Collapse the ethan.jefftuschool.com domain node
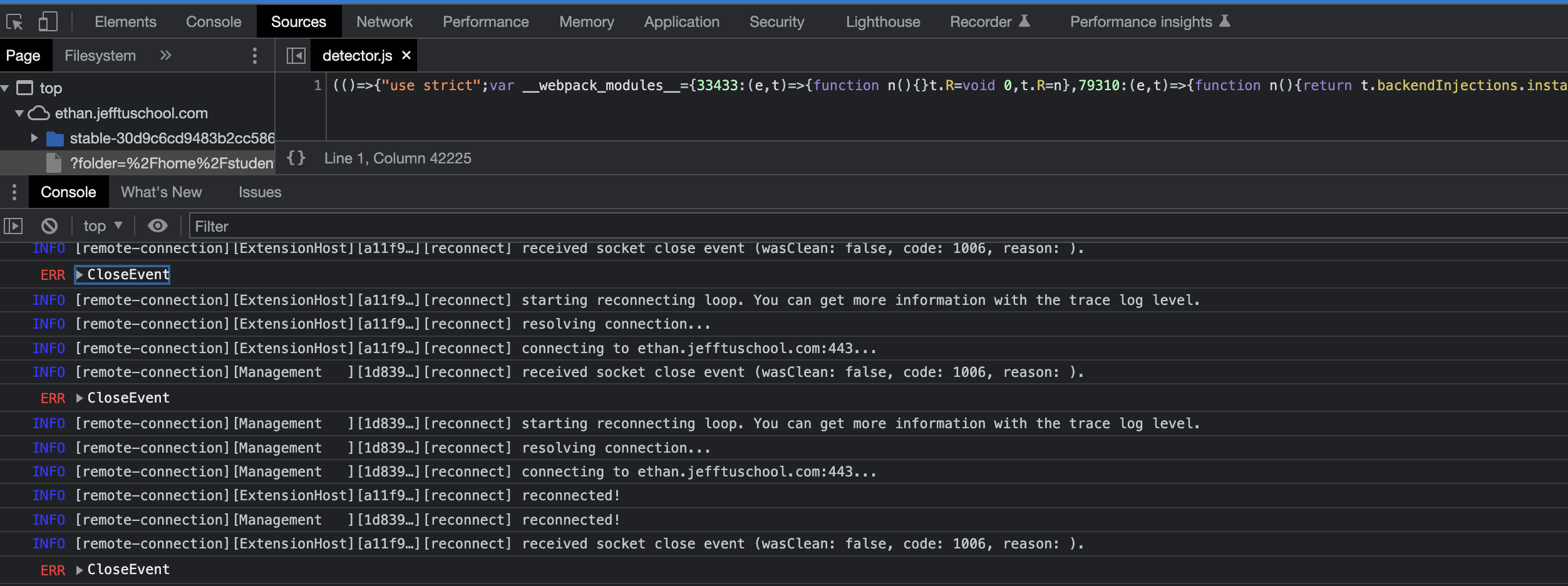 pos(19,113)
